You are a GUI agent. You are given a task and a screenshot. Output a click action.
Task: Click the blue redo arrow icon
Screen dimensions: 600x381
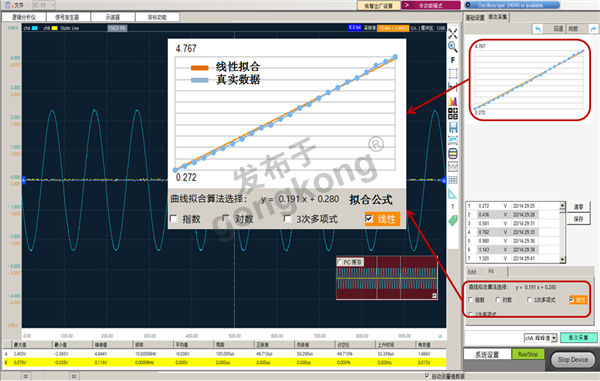click(x=593, y=29)
